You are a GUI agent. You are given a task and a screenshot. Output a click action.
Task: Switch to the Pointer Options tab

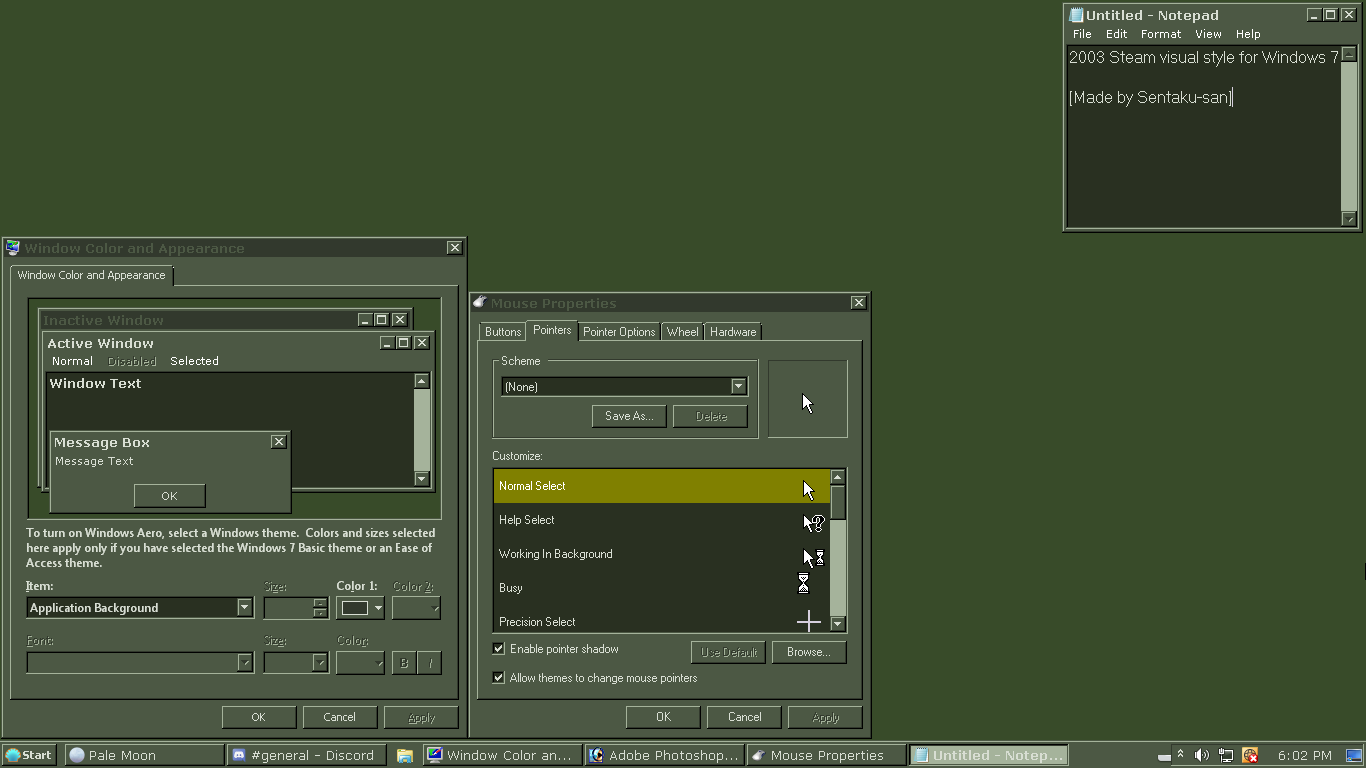coord(619,332)
